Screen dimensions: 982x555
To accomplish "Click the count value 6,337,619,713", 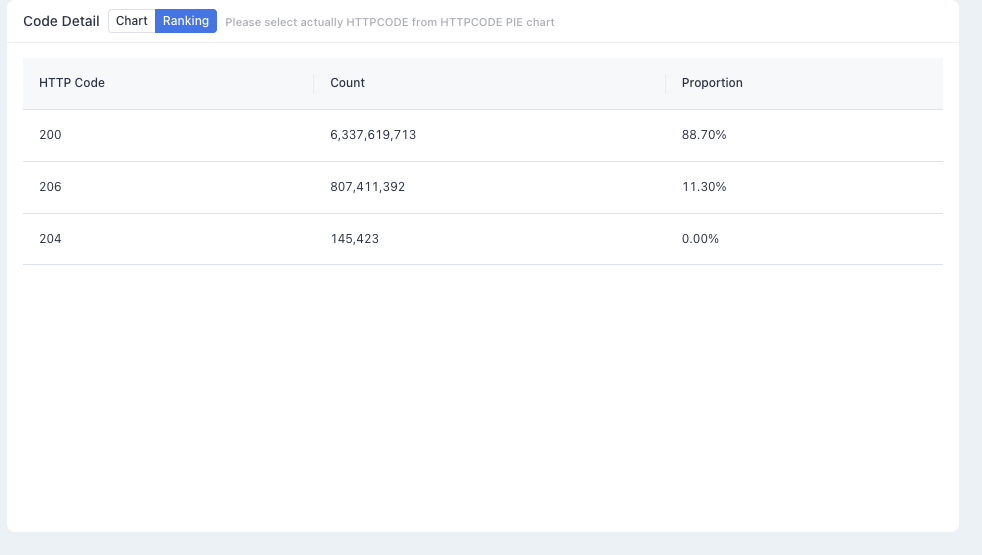I will 373,135.
